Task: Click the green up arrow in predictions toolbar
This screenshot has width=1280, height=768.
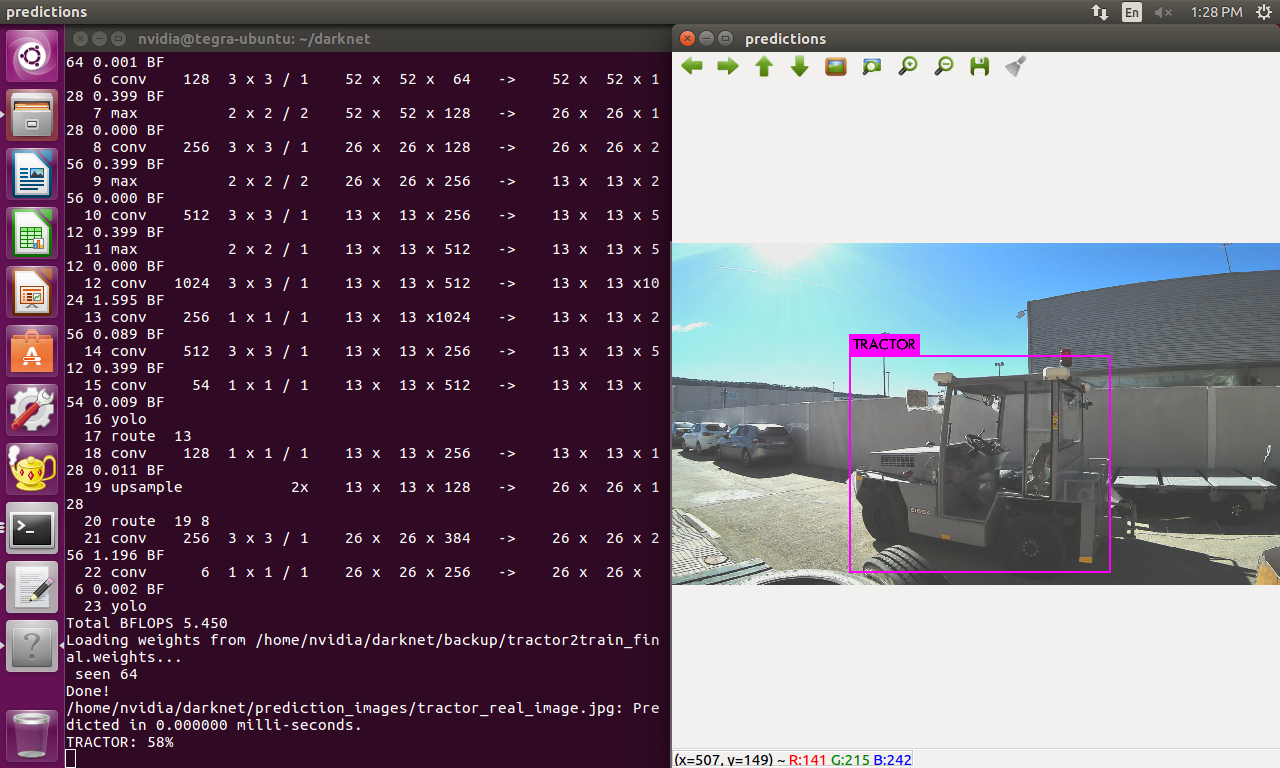Action: pyautogui.click(x=763, y=66)
